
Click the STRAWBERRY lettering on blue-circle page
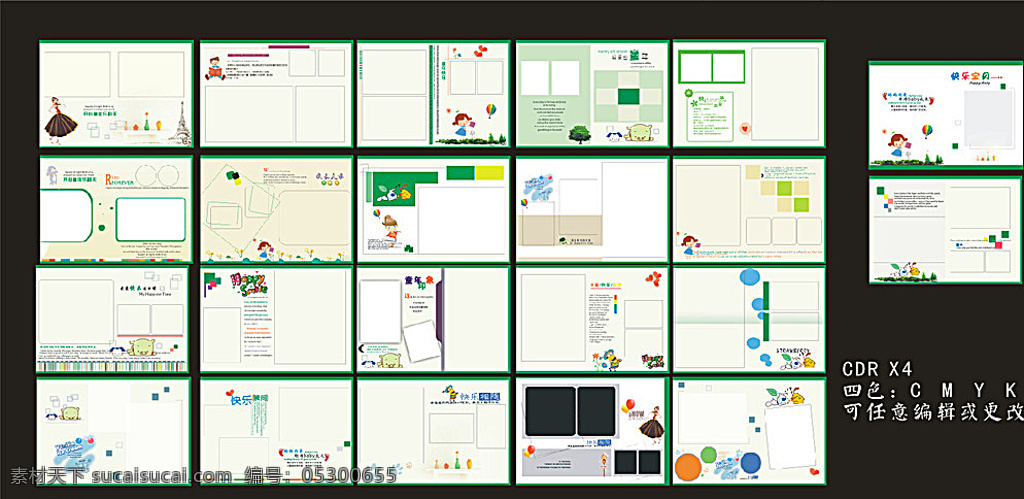point(793,351)
